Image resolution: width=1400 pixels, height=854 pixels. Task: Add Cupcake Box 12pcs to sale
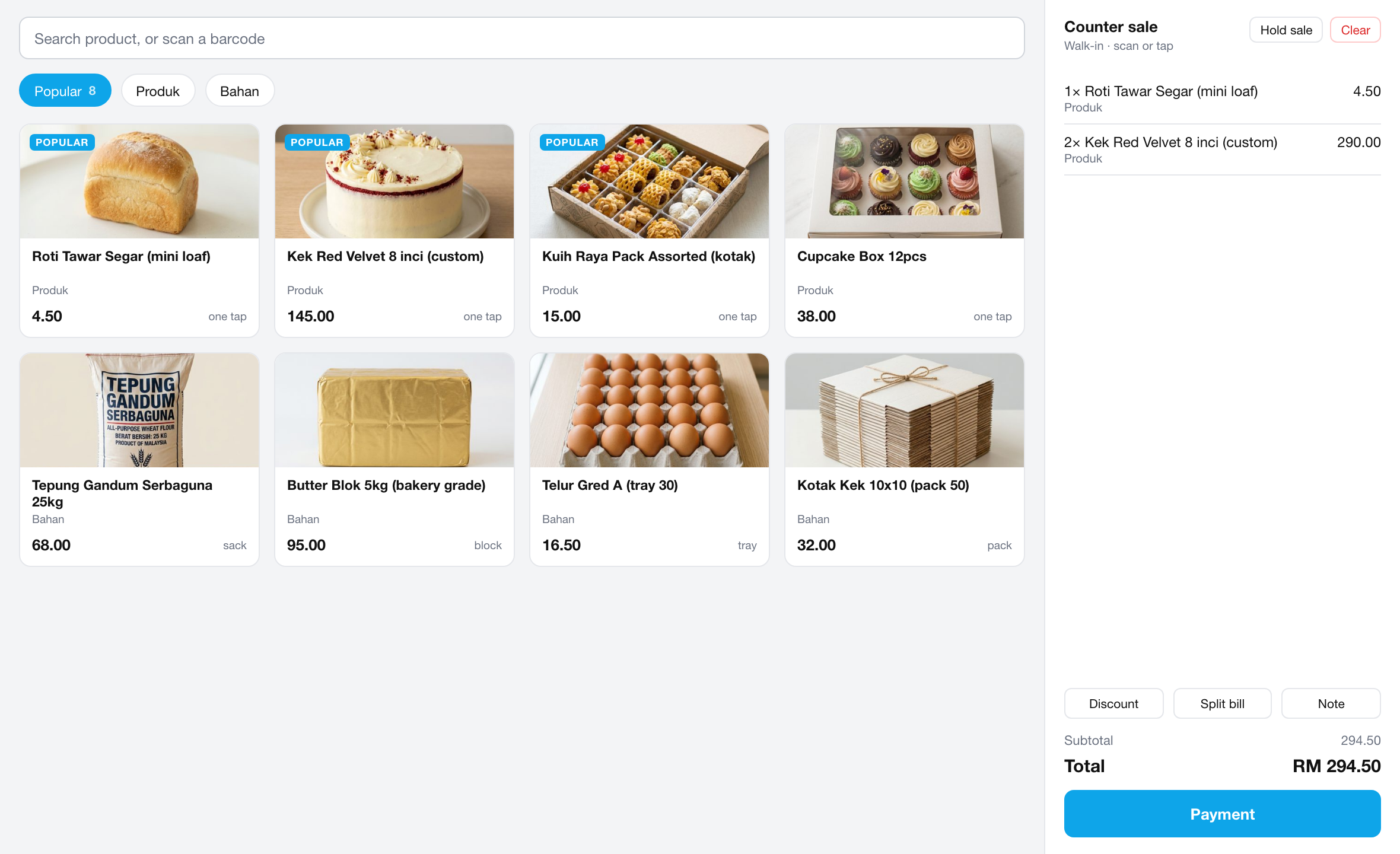(905, 231)
